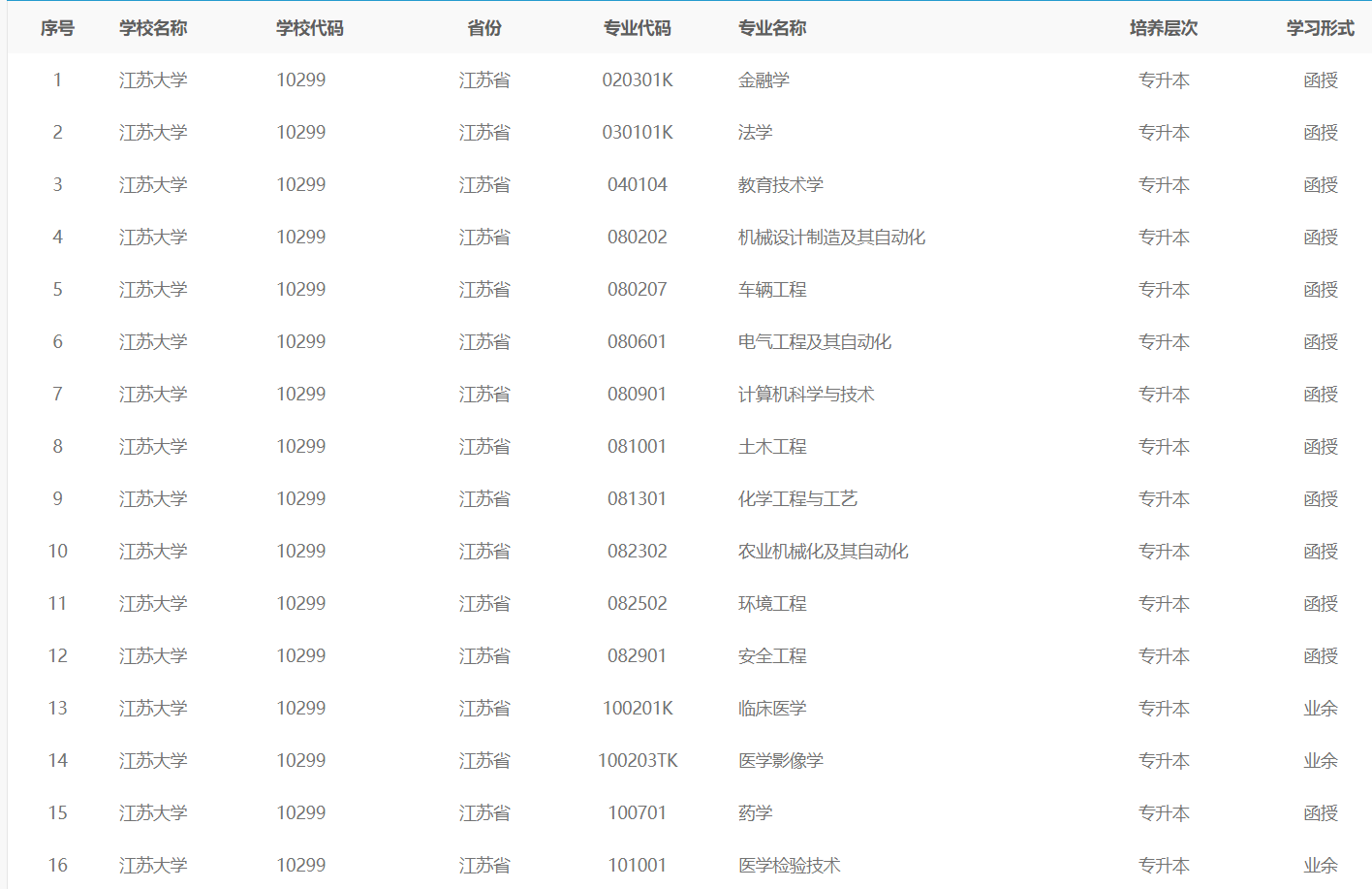Click the 专业代码 column header
The image size is (1372, 889).
click(638, 28)
